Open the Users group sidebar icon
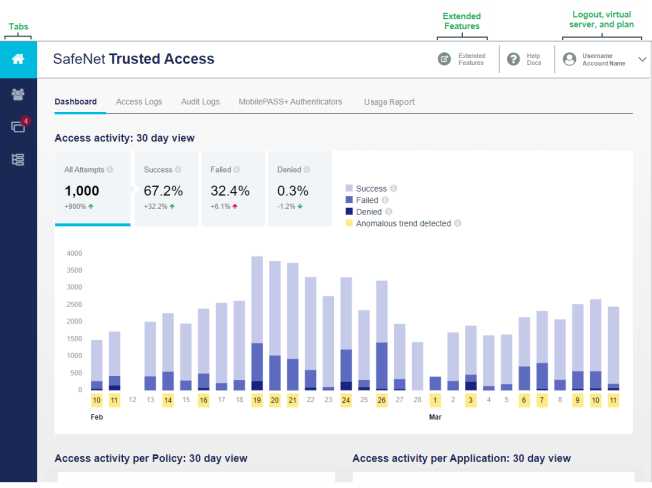 point(18,94)
